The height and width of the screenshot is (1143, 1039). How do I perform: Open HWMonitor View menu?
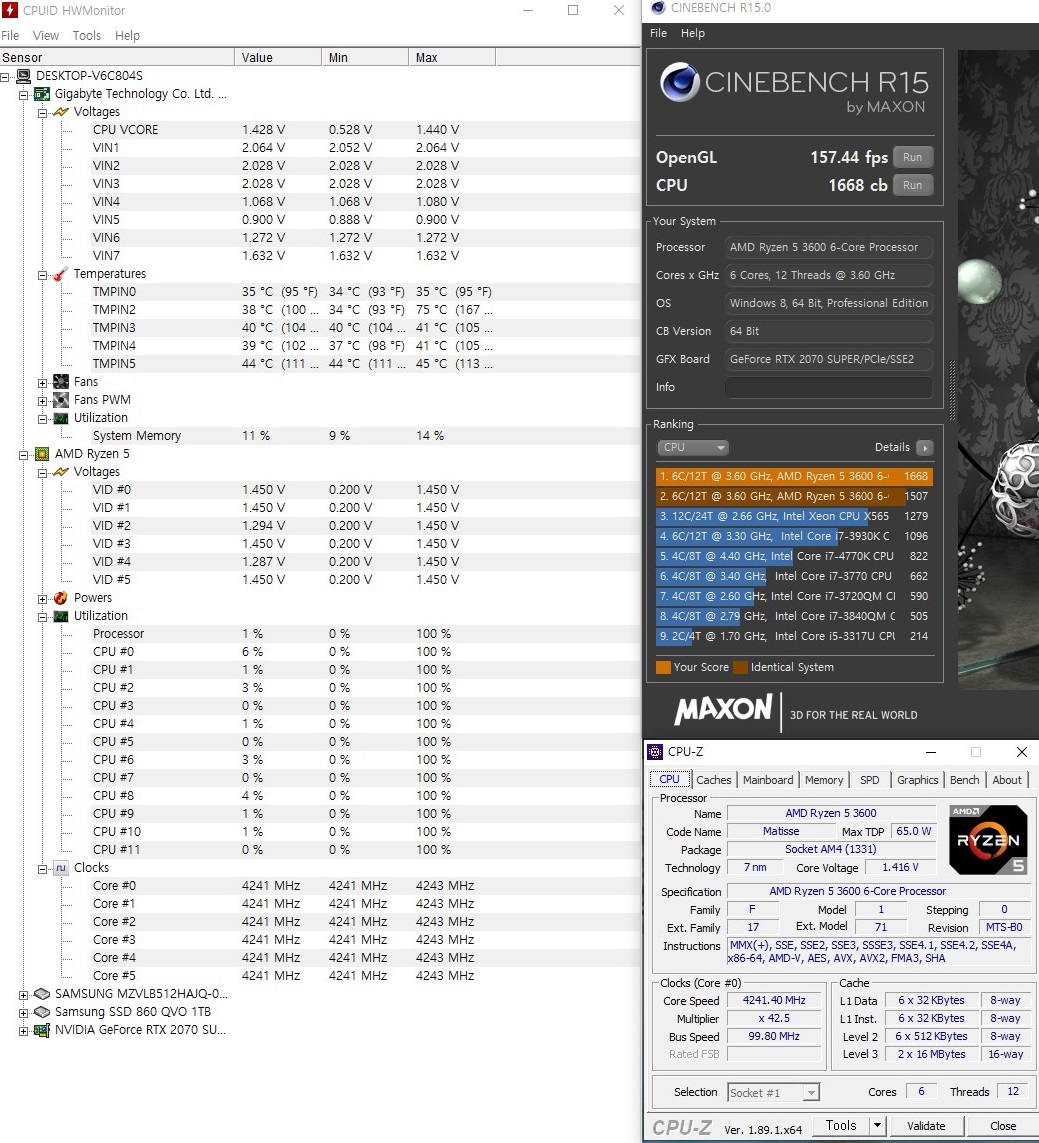45,35
